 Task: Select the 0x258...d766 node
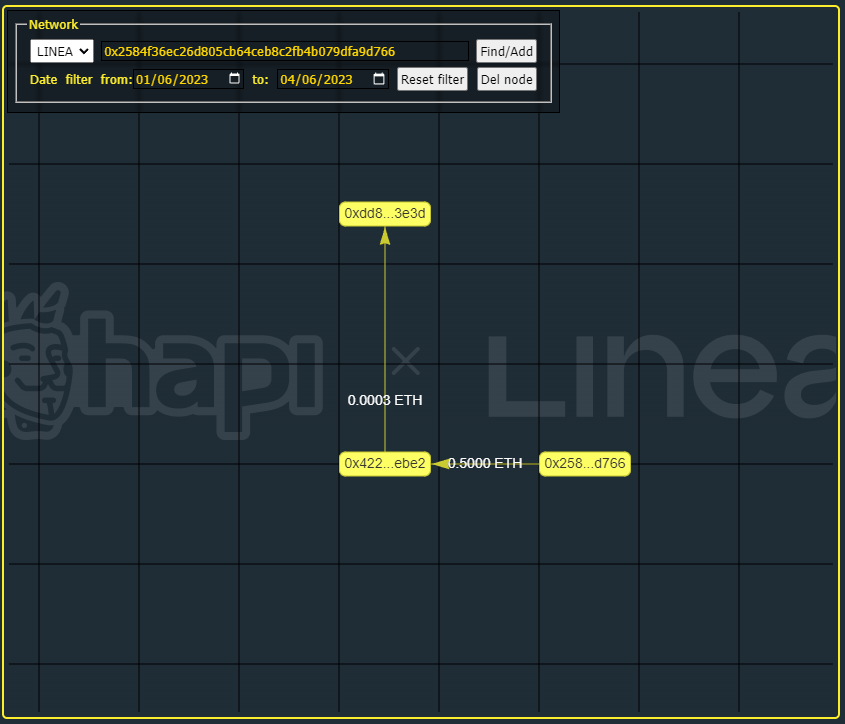click(x=585, y=464)
